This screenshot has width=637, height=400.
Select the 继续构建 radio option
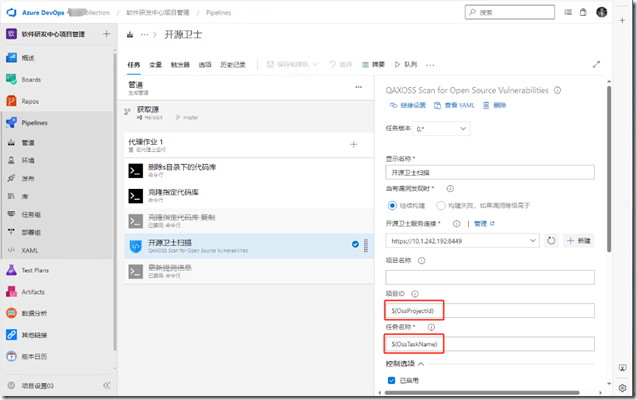tap(392, 205)
